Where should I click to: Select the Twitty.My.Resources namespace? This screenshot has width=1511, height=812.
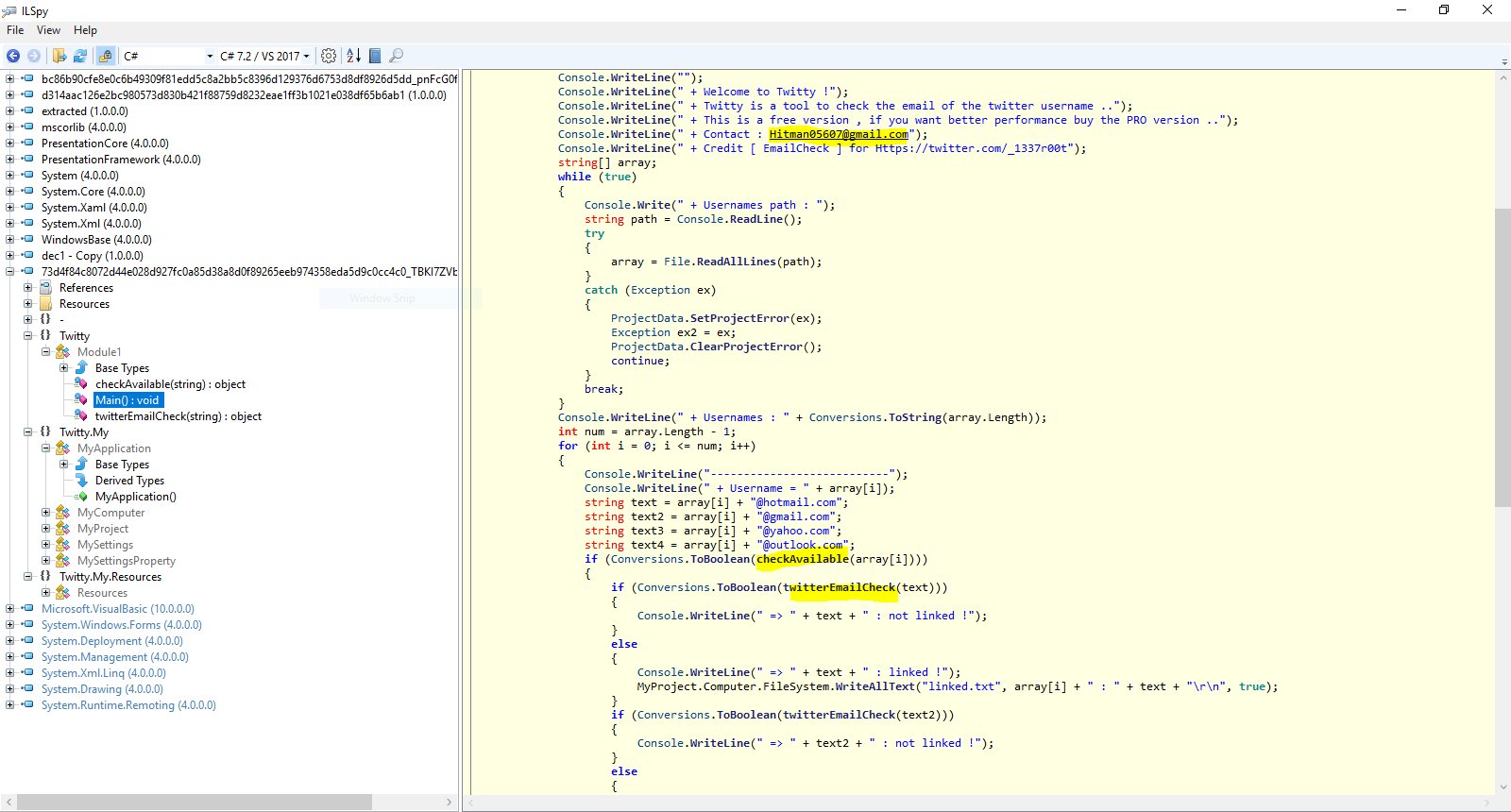point(110,577)
